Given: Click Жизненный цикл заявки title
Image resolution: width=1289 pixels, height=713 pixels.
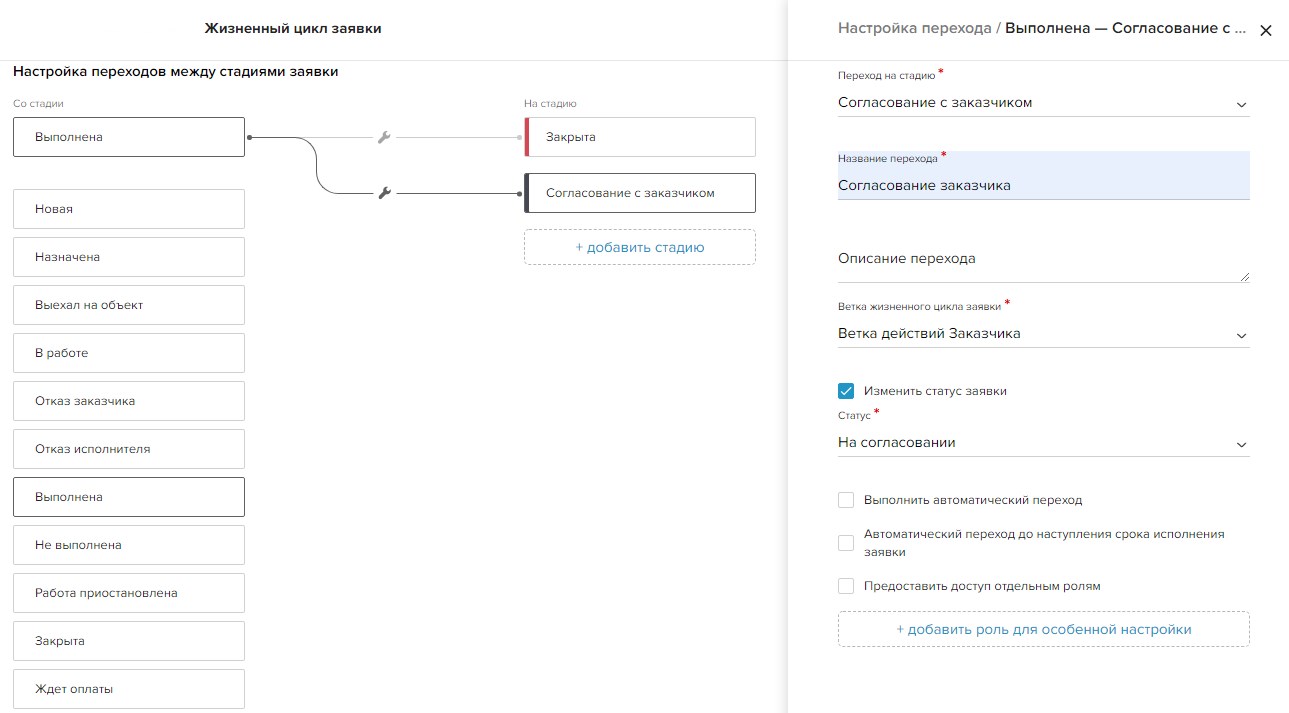Looking at the screenshot, I should pos(293,28).
